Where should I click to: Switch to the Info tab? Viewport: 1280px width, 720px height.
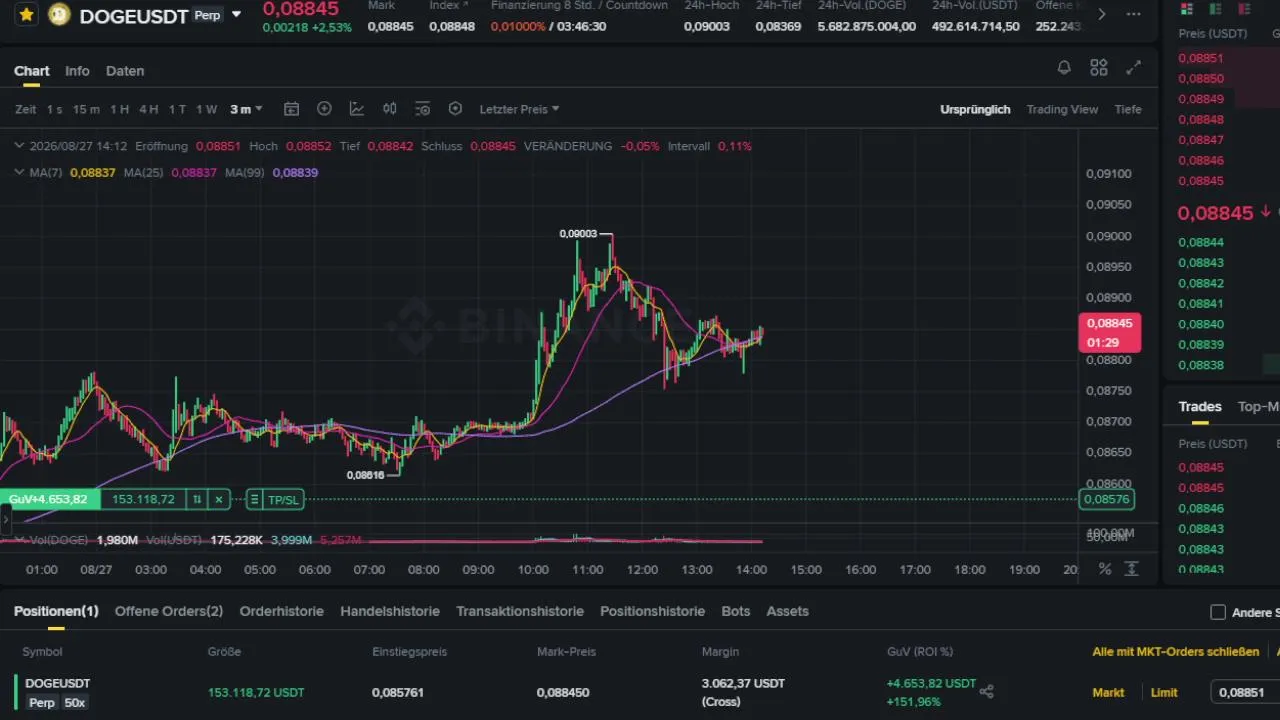(77, 71)
